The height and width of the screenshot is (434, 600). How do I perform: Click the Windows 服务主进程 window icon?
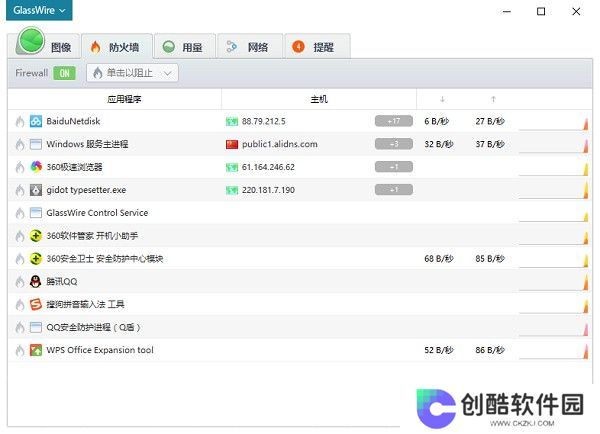(36, 144)
